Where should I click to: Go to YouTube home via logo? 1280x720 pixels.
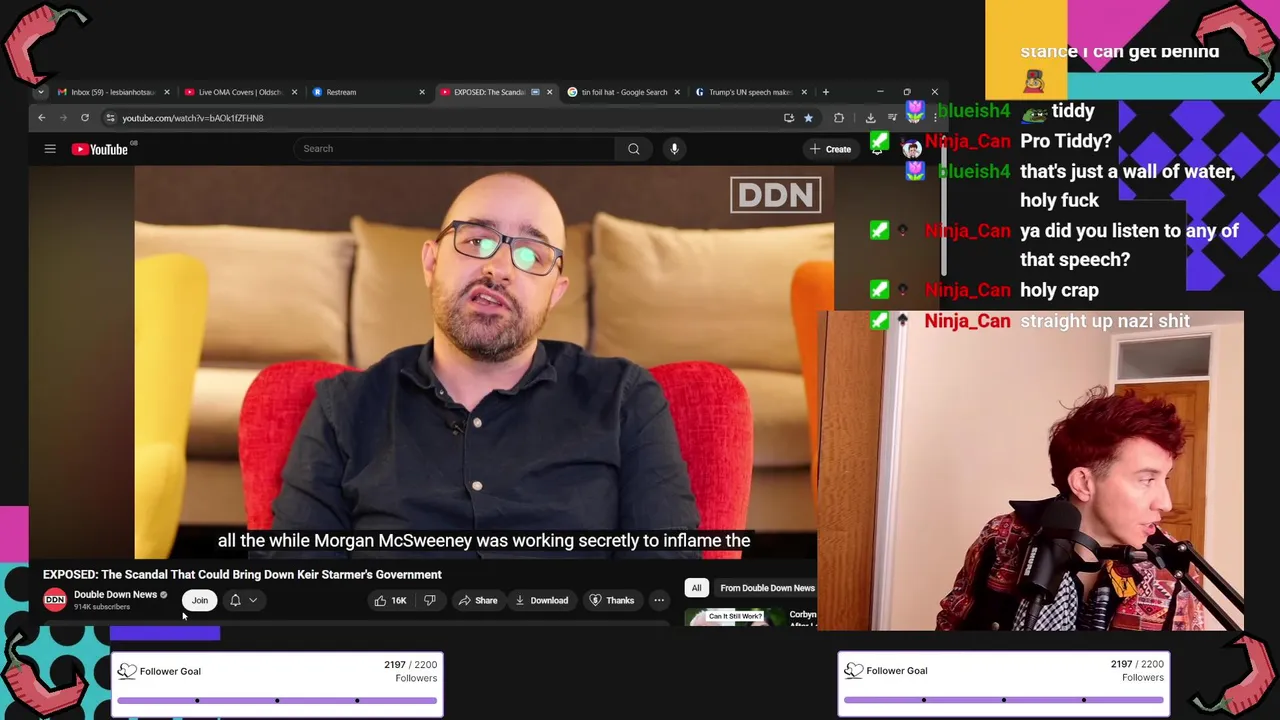pyautogui.click(x=100, y=149)
